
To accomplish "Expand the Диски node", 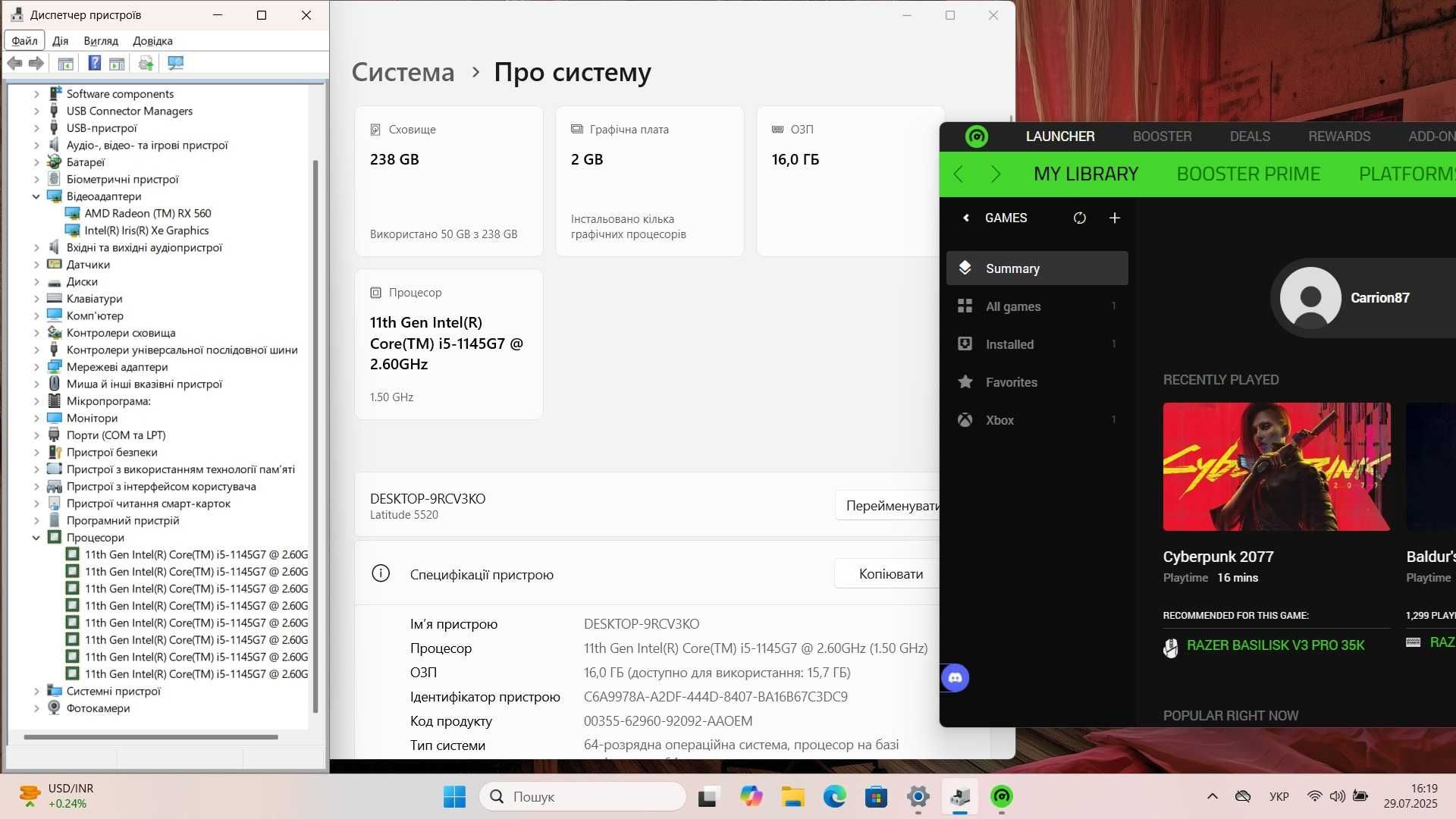I will 36,281.
